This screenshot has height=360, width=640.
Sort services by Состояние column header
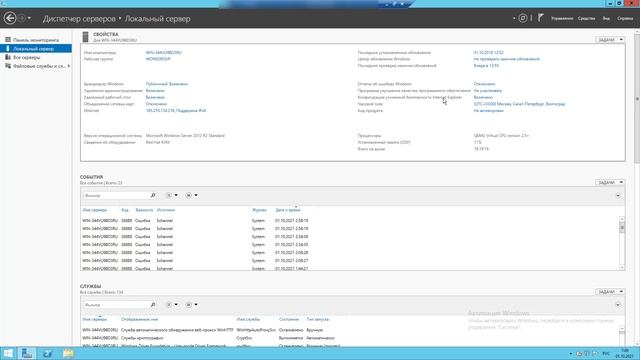coord(289,319)
